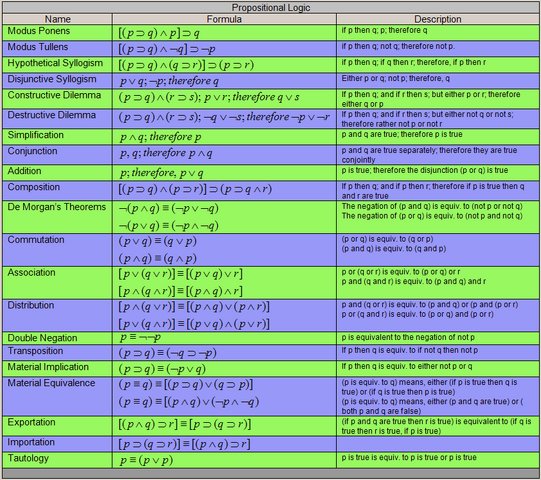Screen dimensions: 541x480
Task: Select the formula 'p, q; therefore p∧q'
Action: coord(166,153)
